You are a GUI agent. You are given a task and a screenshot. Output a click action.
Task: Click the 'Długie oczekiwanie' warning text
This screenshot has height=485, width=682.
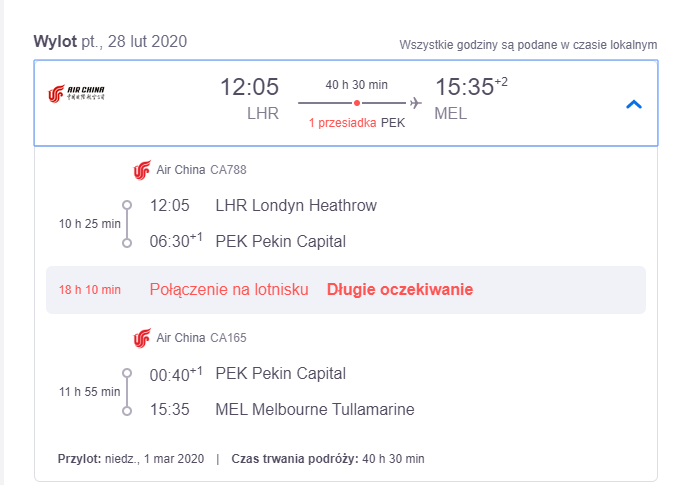click(x=400, y=290)
